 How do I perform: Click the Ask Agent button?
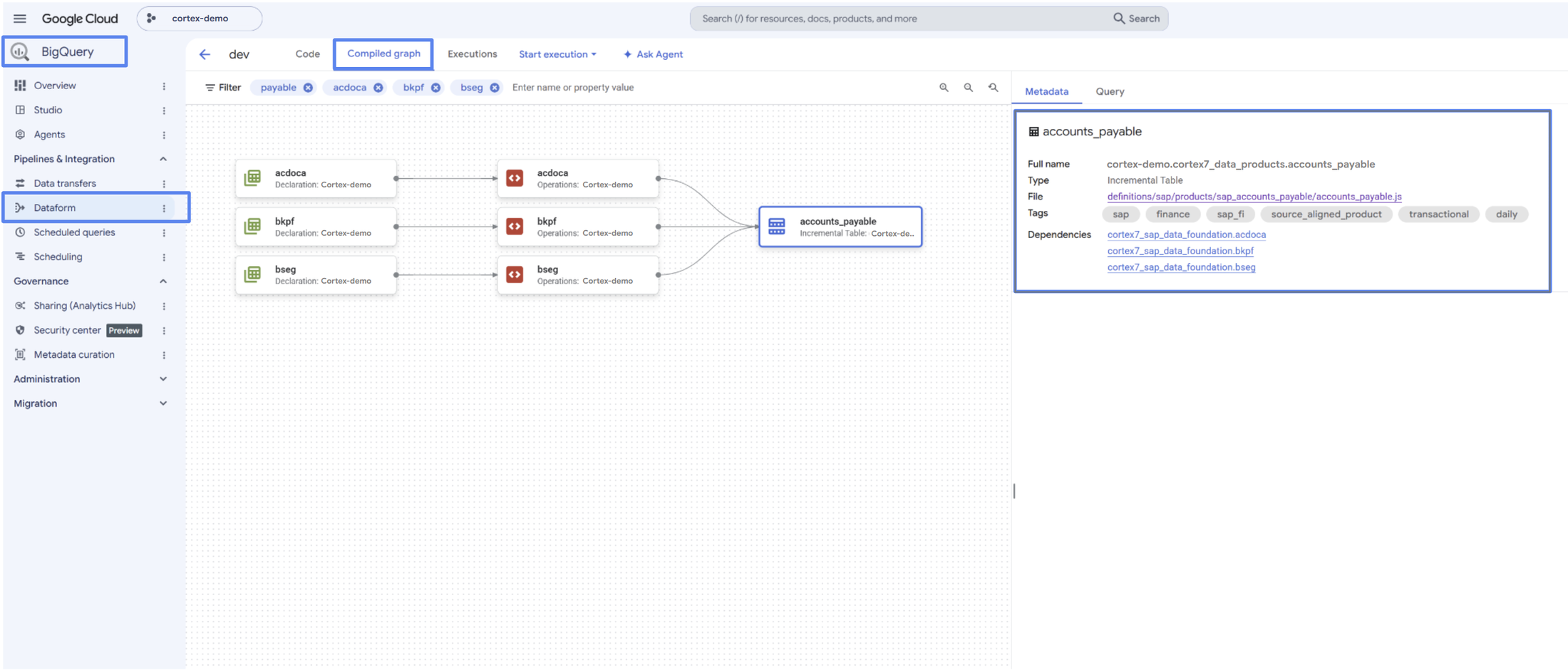(653, 54)
